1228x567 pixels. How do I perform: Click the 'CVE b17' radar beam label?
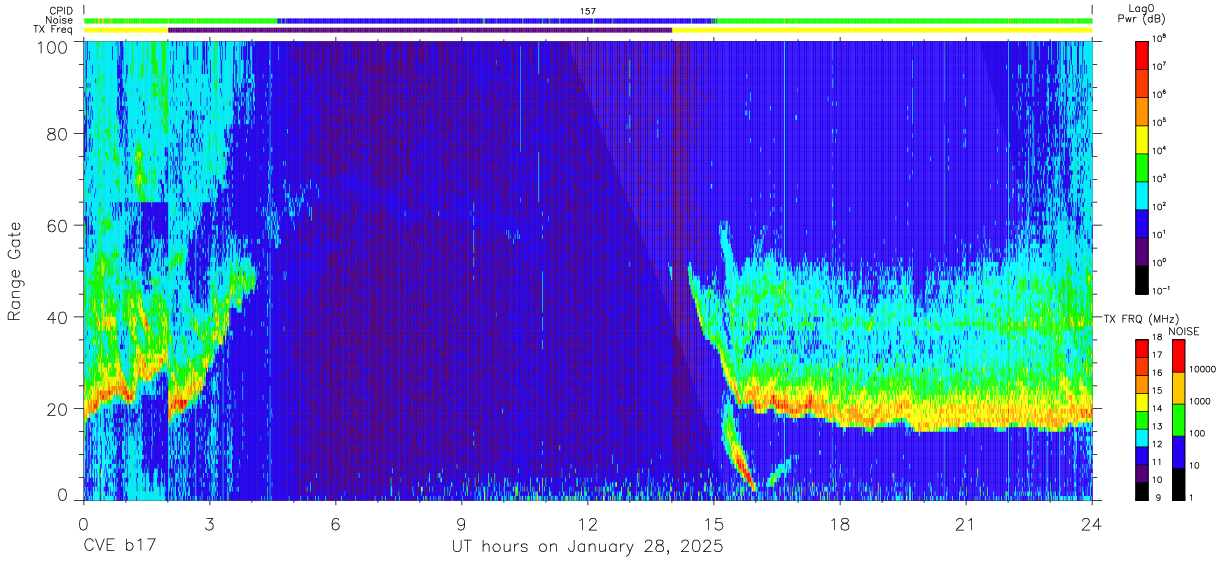(119, 547)
